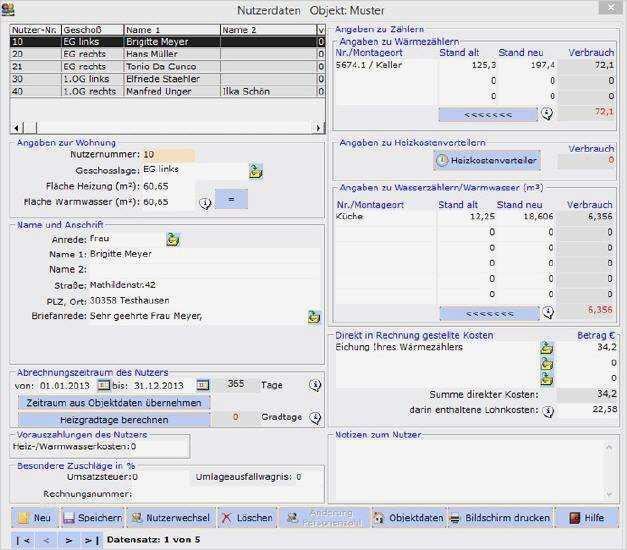Go to previous record
This screenshot has height=550, width=627.
click(46, 541)
